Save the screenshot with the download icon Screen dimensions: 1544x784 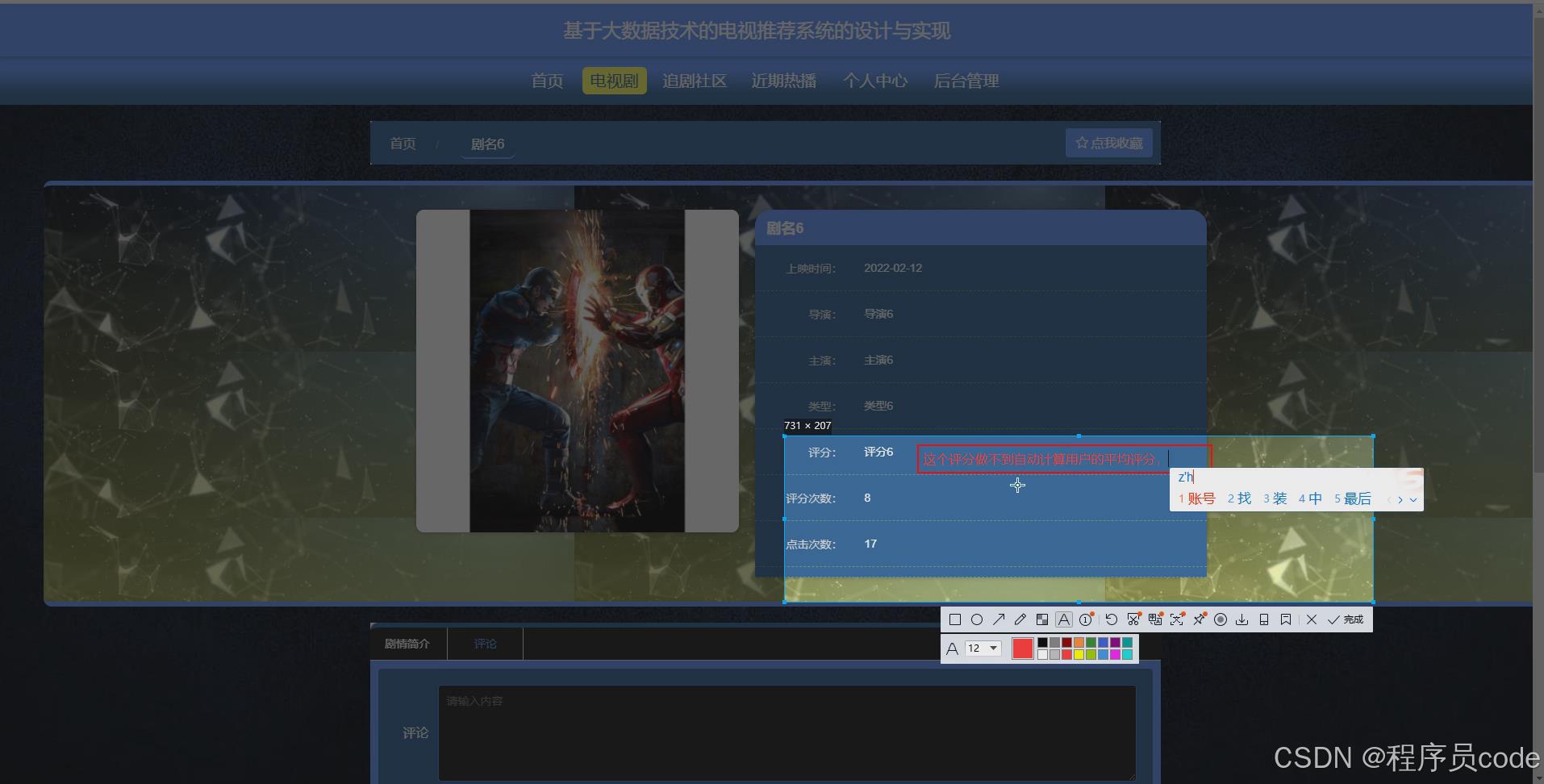1243,619
